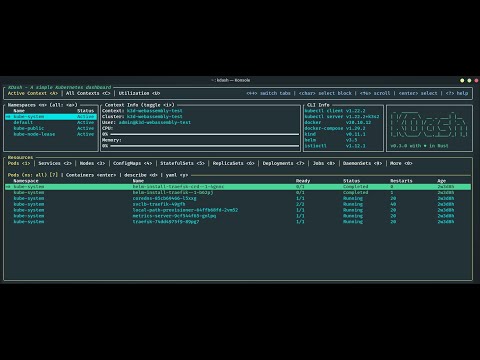Image resolution: width=480 pixels, height=360 pixels.
Task: Open the Utilization tab
Action: tap(139, 93)
